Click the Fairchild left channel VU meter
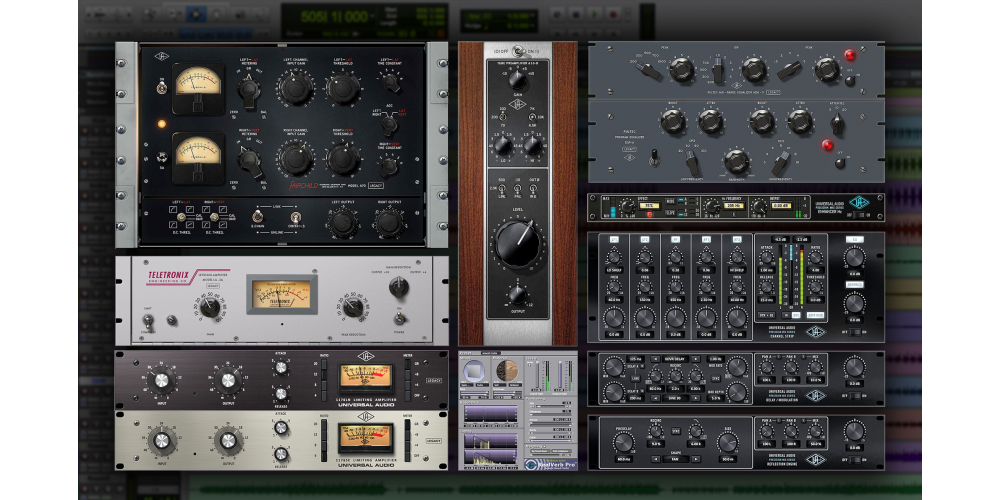Viewport: 1000px width, 500px height. [198, 88]
